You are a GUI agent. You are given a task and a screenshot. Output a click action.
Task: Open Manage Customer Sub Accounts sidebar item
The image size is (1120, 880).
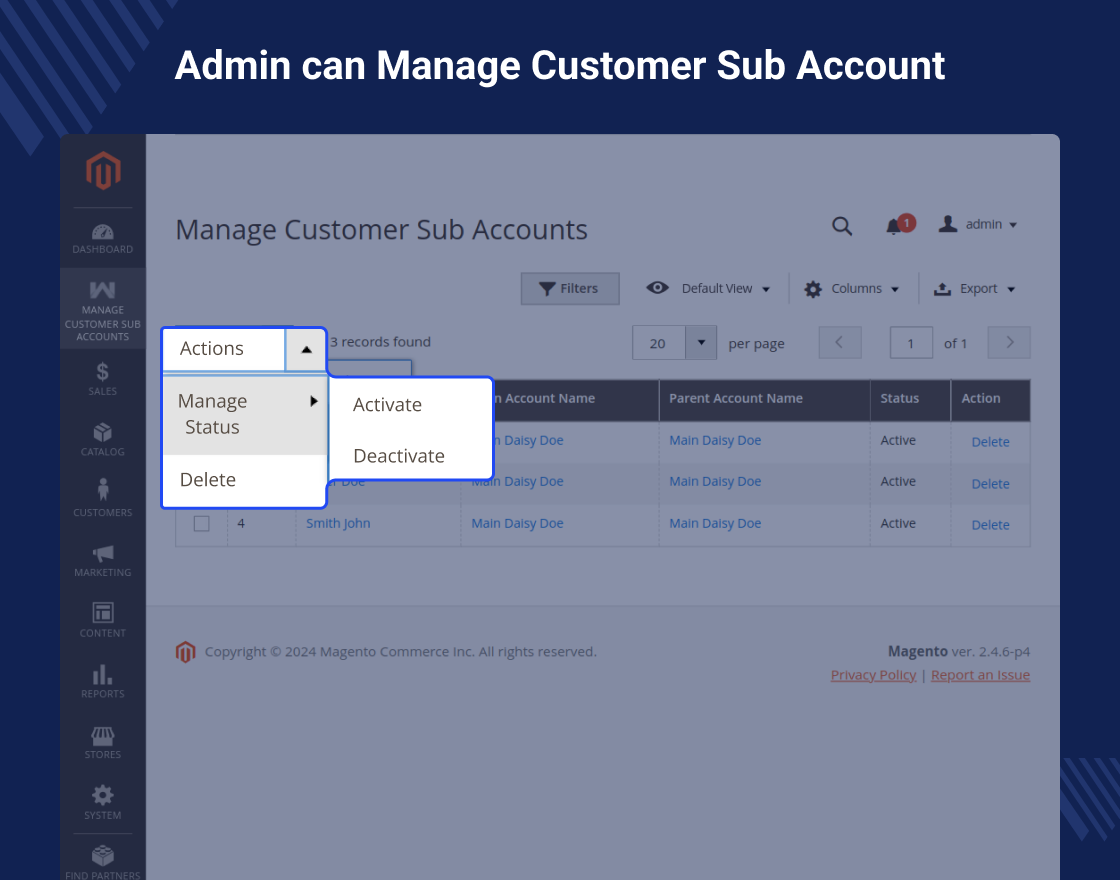[103, 309]
